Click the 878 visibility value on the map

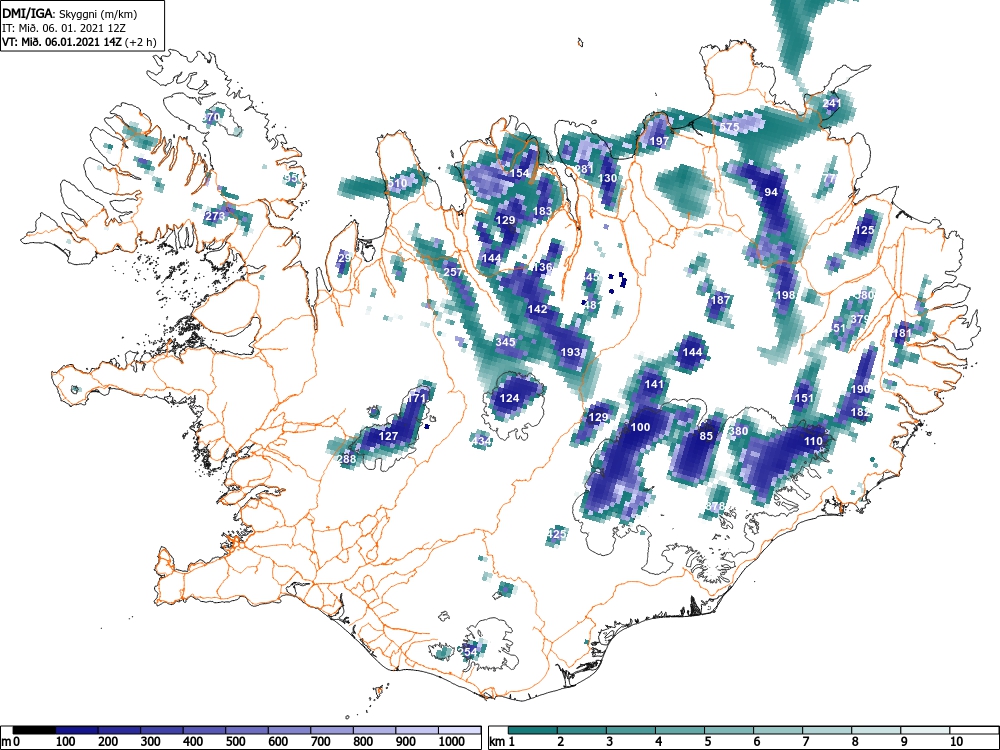click(716, 506)
